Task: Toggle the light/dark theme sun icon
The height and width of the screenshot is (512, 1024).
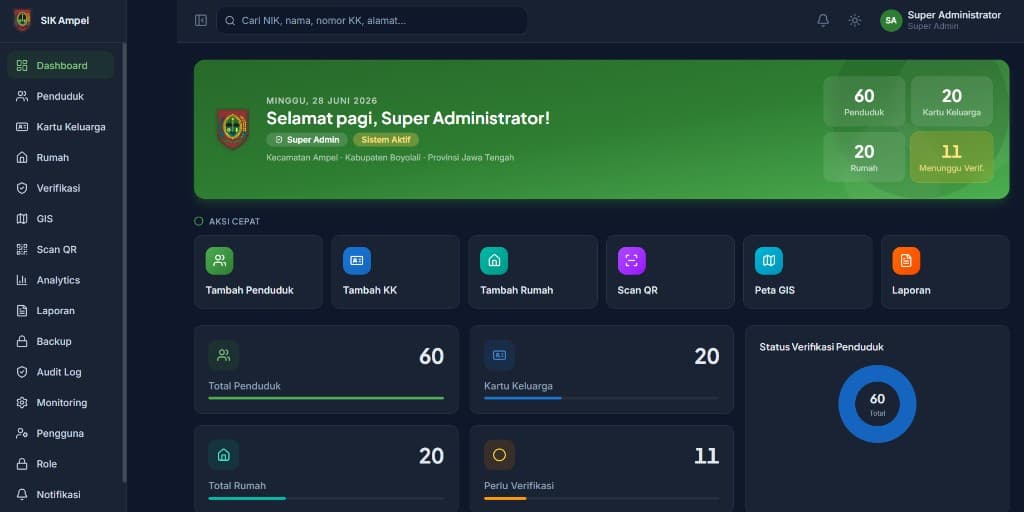Action: pyautogui.click(x=854, y=20)
